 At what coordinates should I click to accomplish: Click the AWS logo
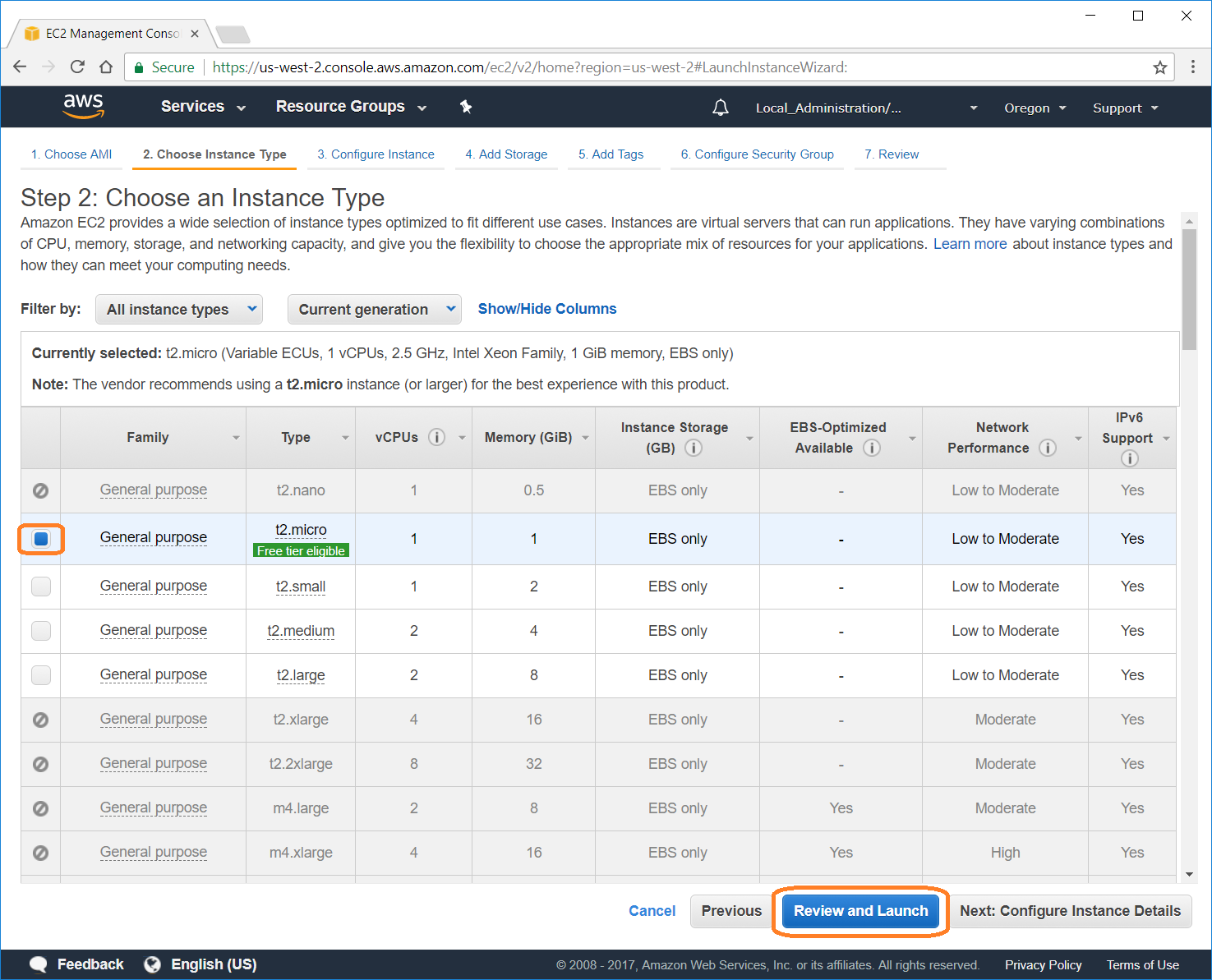pyautogui.click(x=84, y=106)
